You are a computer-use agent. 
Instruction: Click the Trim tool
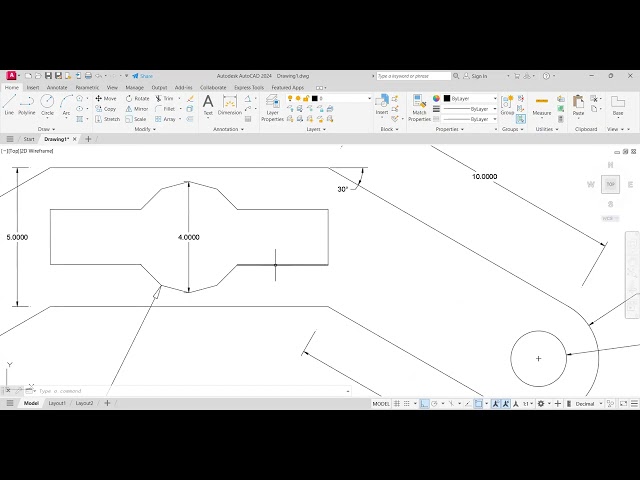point(164,98)
